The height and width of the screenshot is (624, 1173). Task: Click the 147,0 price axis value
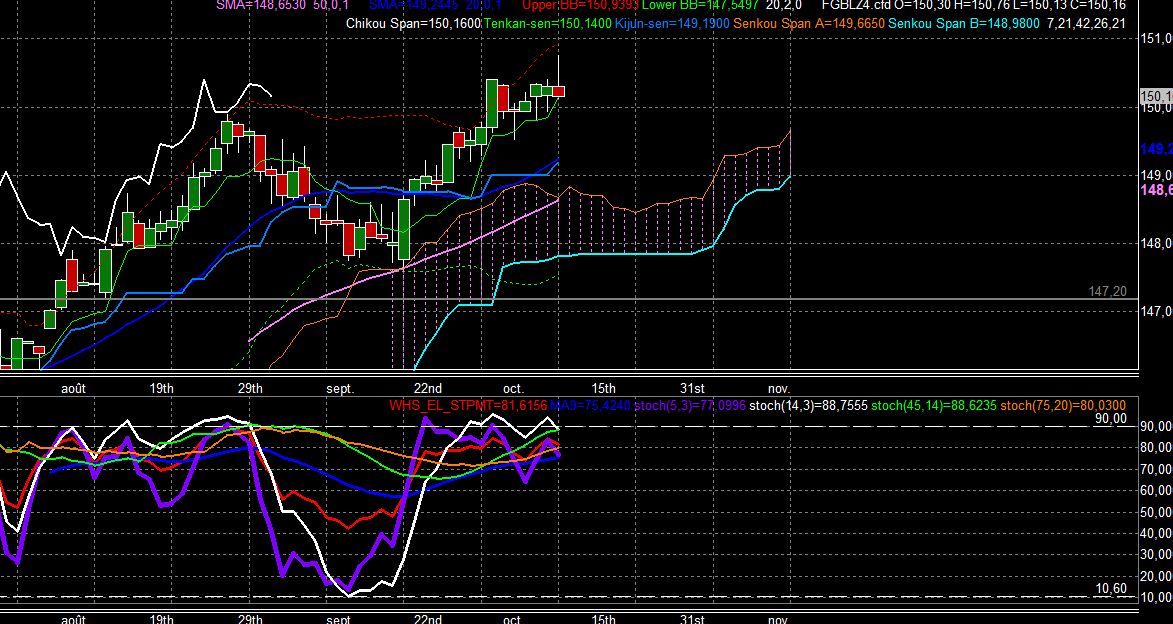click(x=1157, y=311)
